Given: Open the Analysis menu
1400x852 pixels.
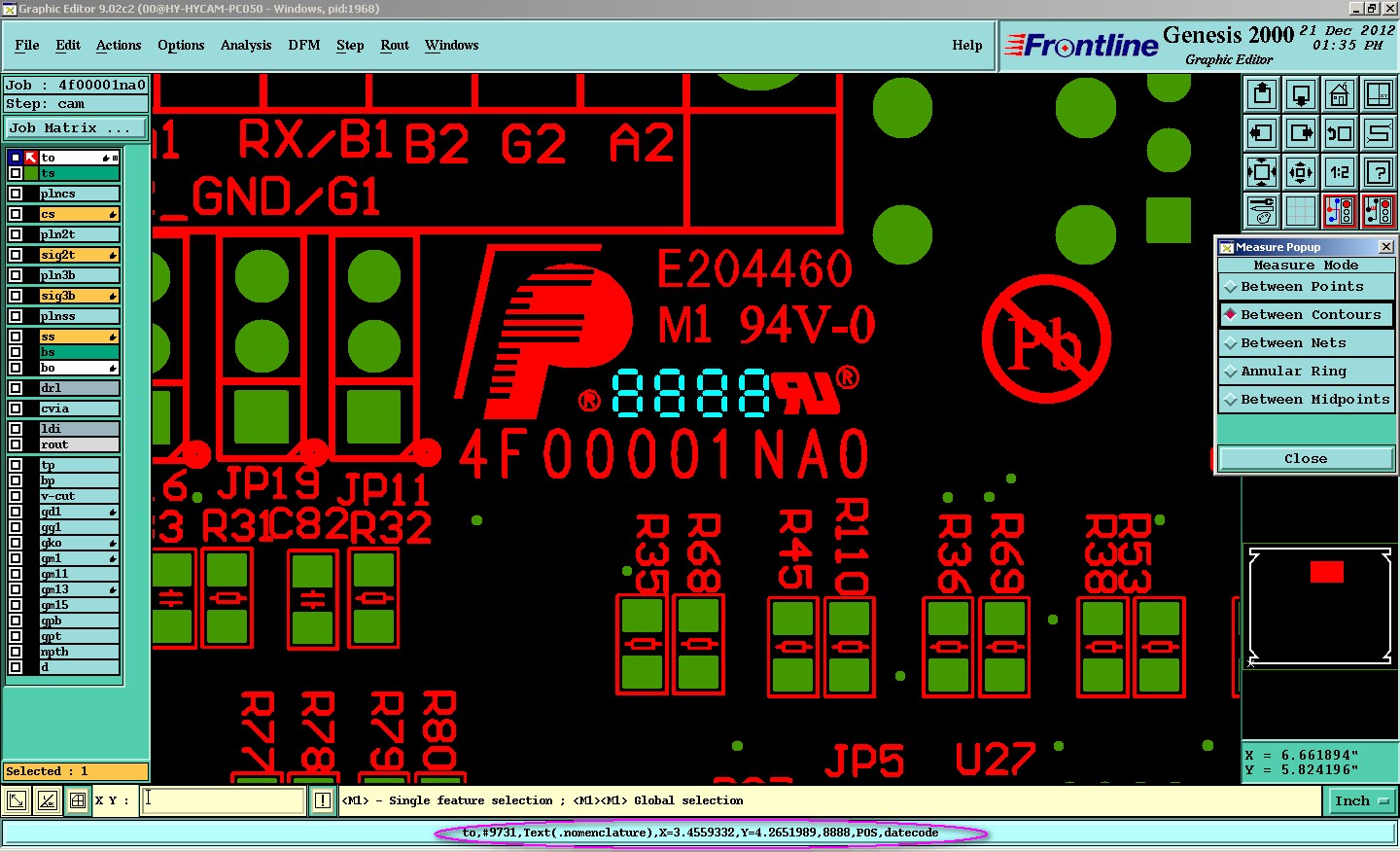Looking at the screenshot, I should click(246, 46).
